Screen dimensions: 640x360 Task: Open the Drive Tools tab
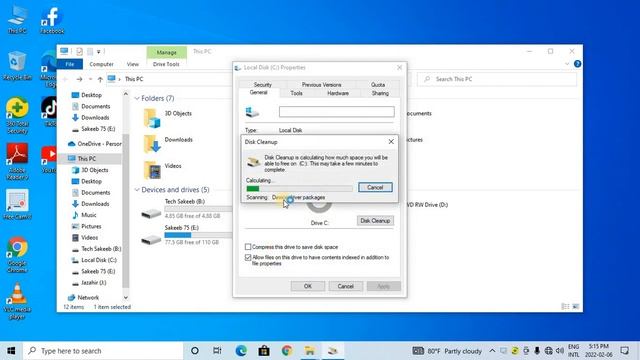tap(166, 64)
